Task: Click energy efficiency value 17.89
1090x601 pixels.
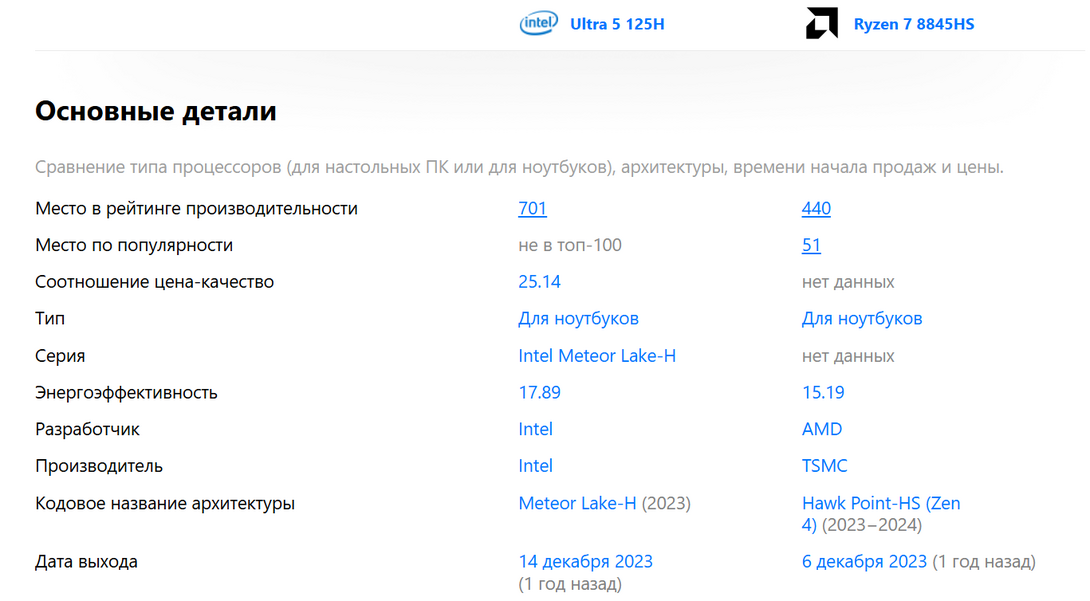Action: (539, 393)
